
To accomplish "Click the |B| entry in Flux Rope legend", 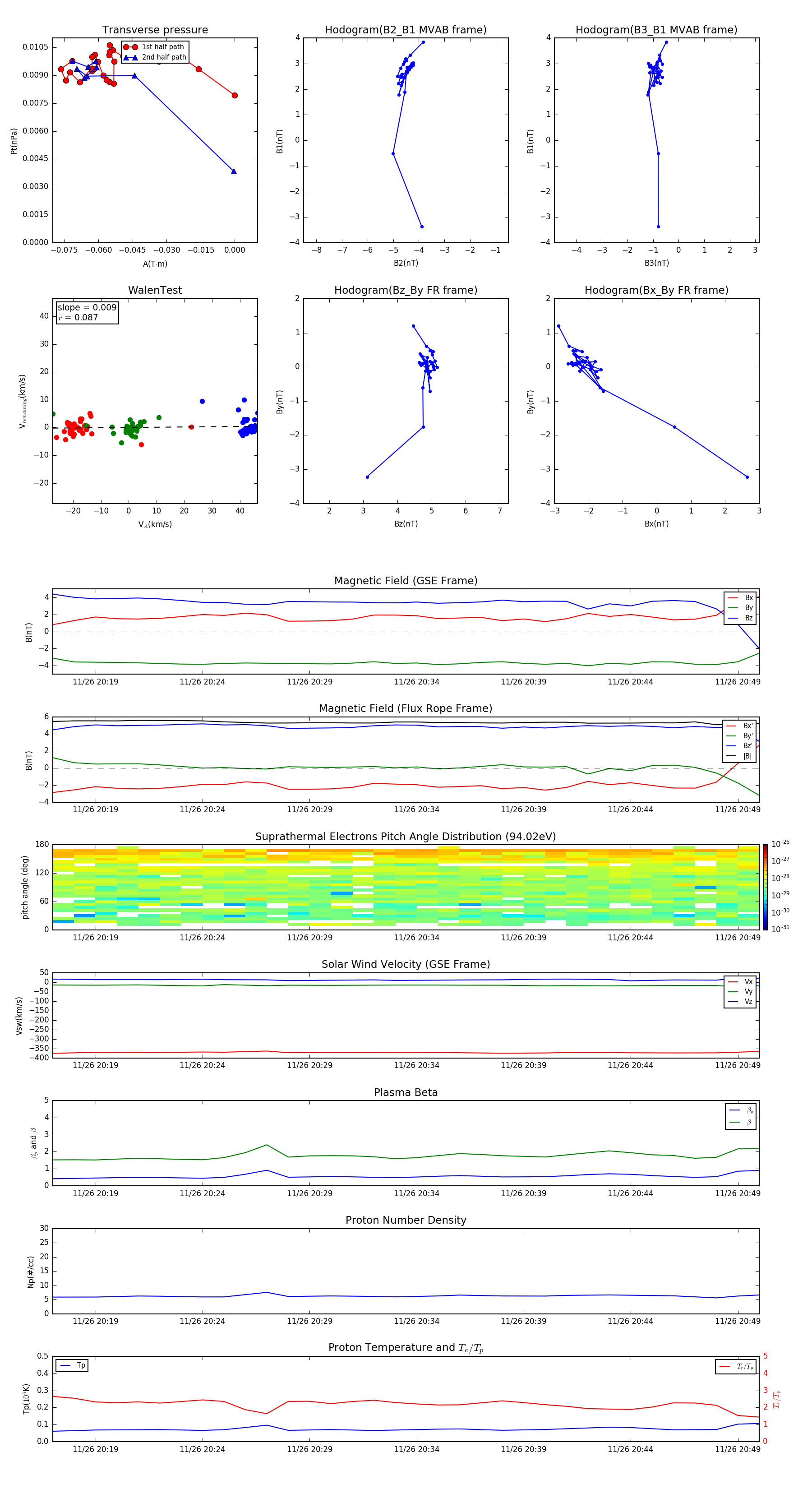I will point(740,756).
